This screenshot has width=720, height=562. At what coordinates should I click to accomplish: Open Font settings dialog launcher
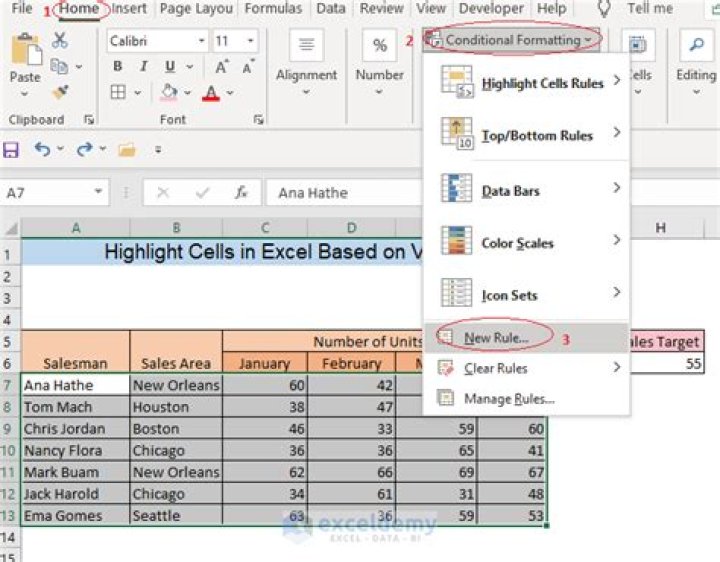259,120
